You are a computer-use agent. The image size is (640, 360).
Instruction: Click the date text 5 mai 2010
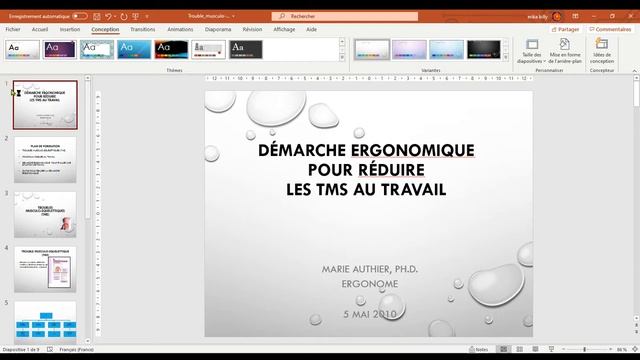tap(370, 314)
